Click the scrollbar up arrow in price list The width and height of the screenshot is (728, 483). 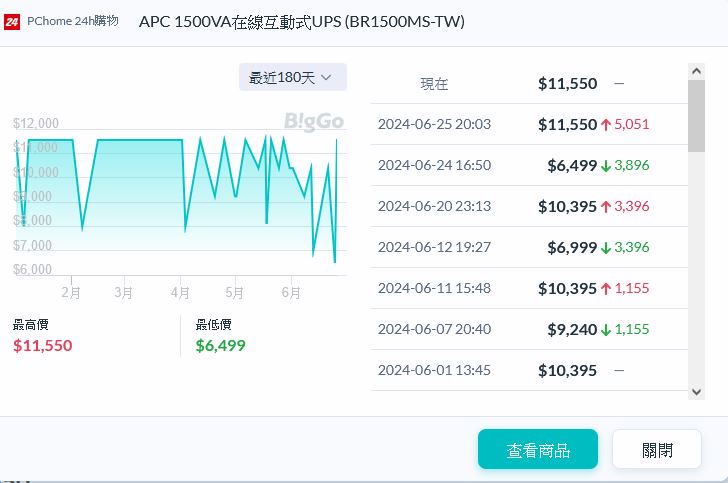click(x=697, y=71)
